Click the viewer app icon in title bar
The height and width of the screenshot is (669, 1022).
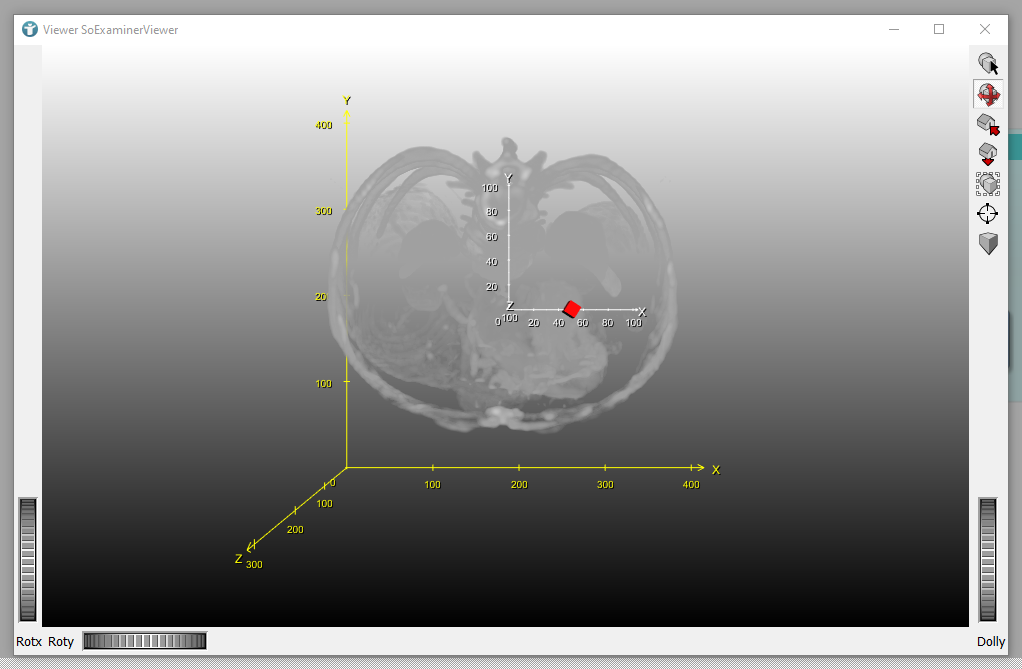click(x=30, y=29)
